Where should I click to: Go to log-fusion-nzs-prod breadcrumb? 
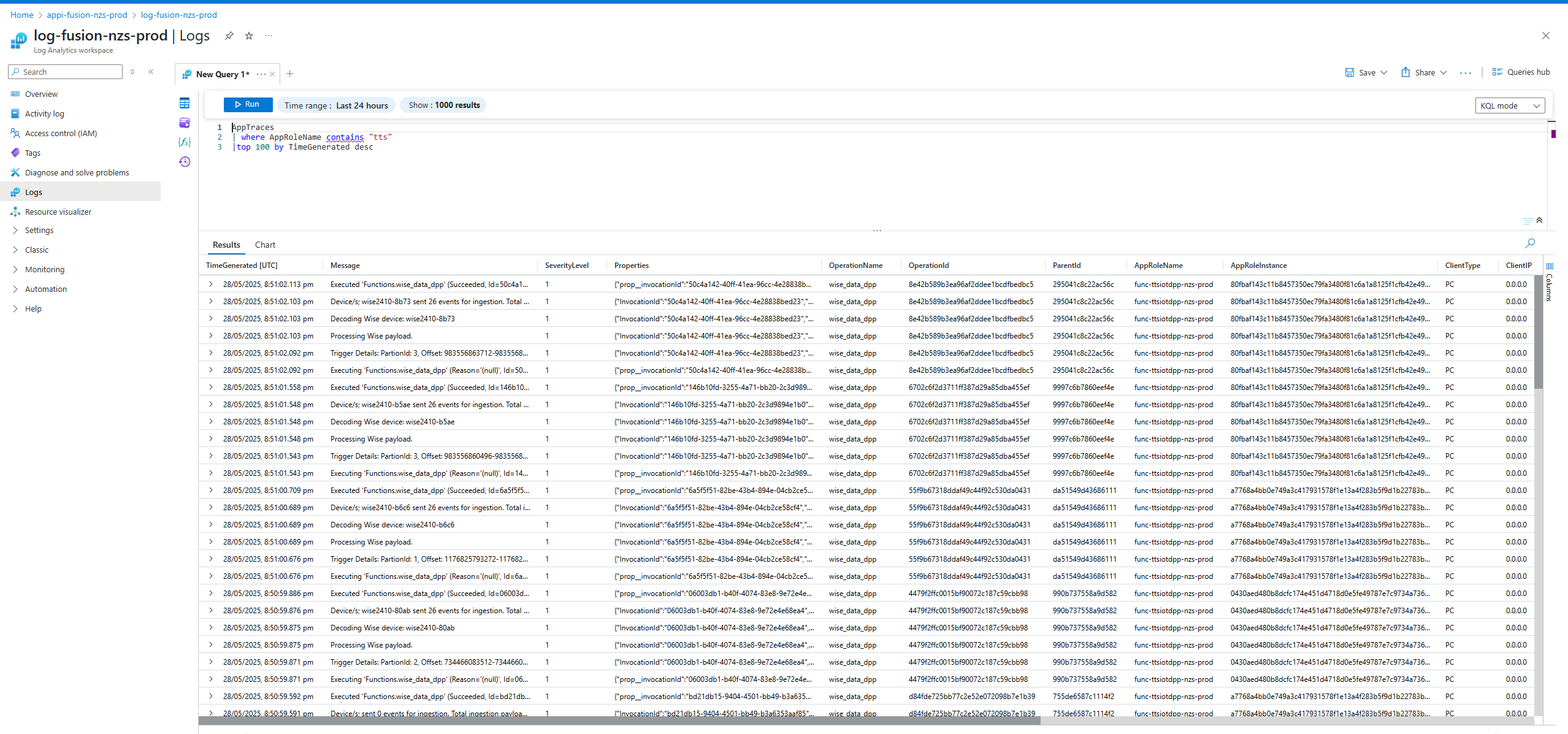(x=179, y=15)
